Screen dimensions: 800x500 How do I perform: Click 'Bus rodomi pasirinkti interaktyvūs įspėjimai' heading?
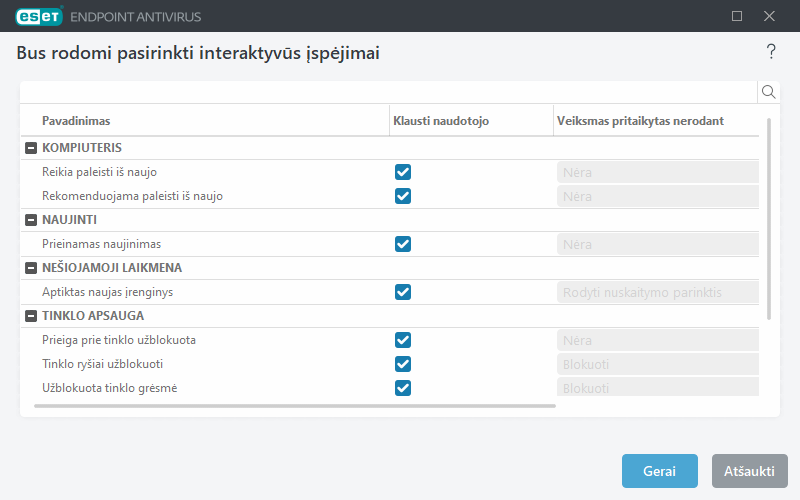tap(198, 53)
